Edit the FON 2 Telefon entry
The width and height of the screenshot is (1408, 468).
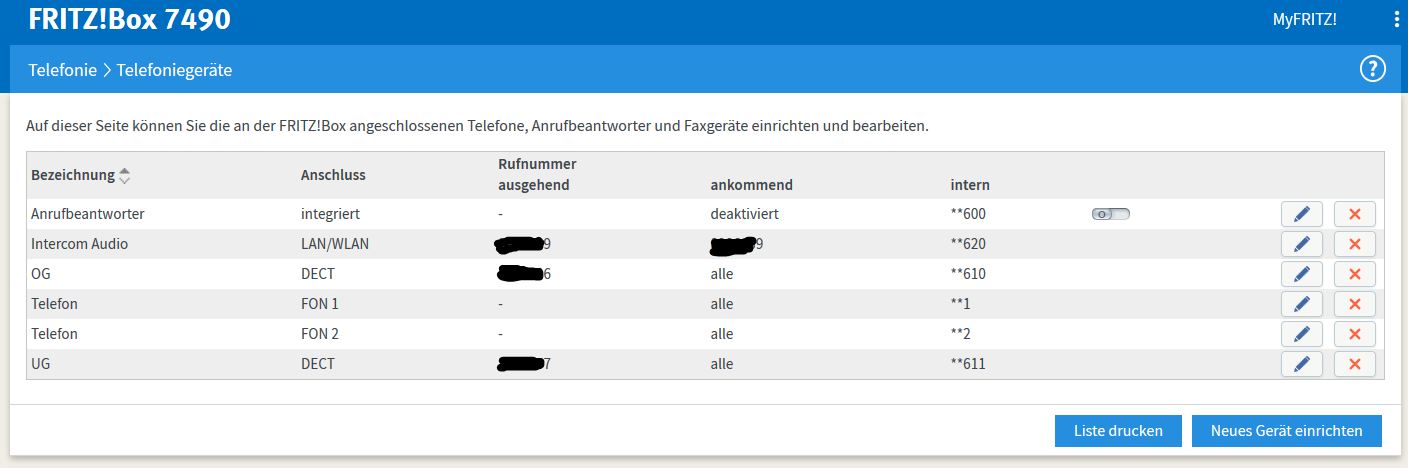pyautogui.click(x=1301, y=334)
